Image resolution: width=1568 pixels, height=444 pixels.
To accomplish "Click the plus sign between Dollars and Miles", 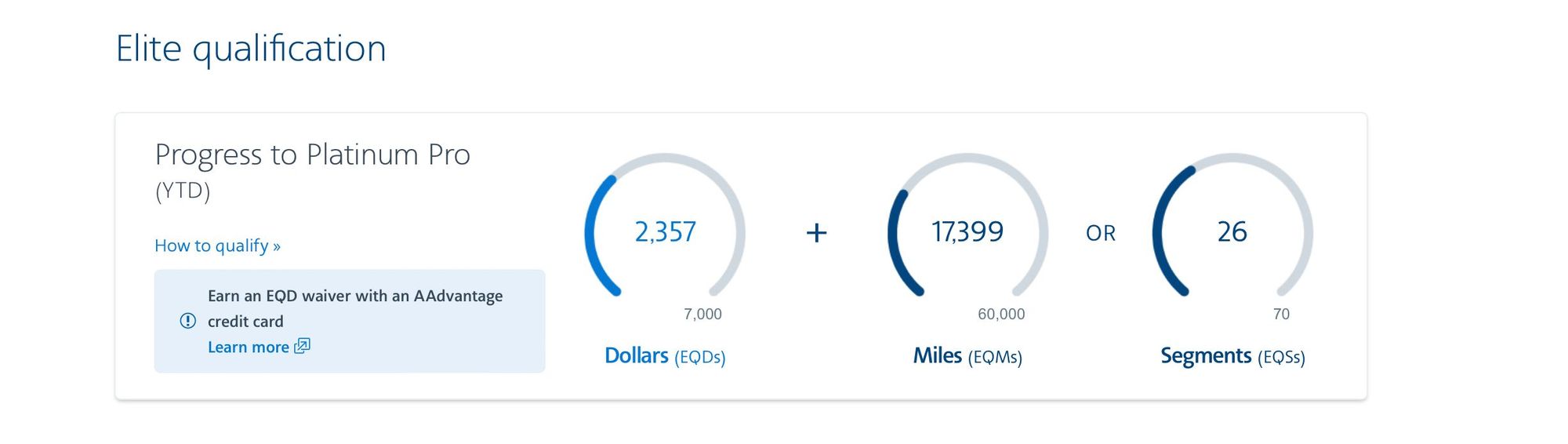I will (x=816, y=232).
